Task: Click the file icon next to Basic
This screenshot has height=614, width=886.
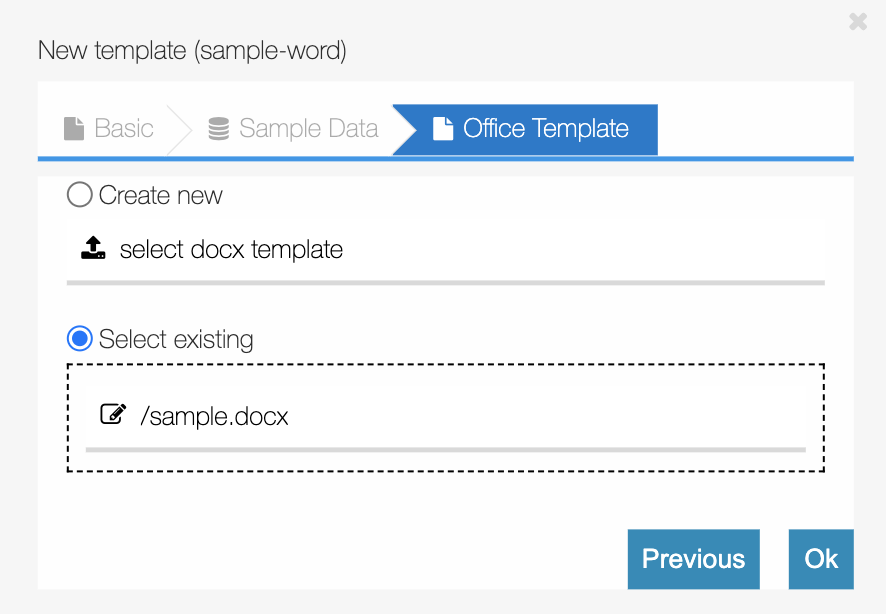Action: (x=72, y=128)
